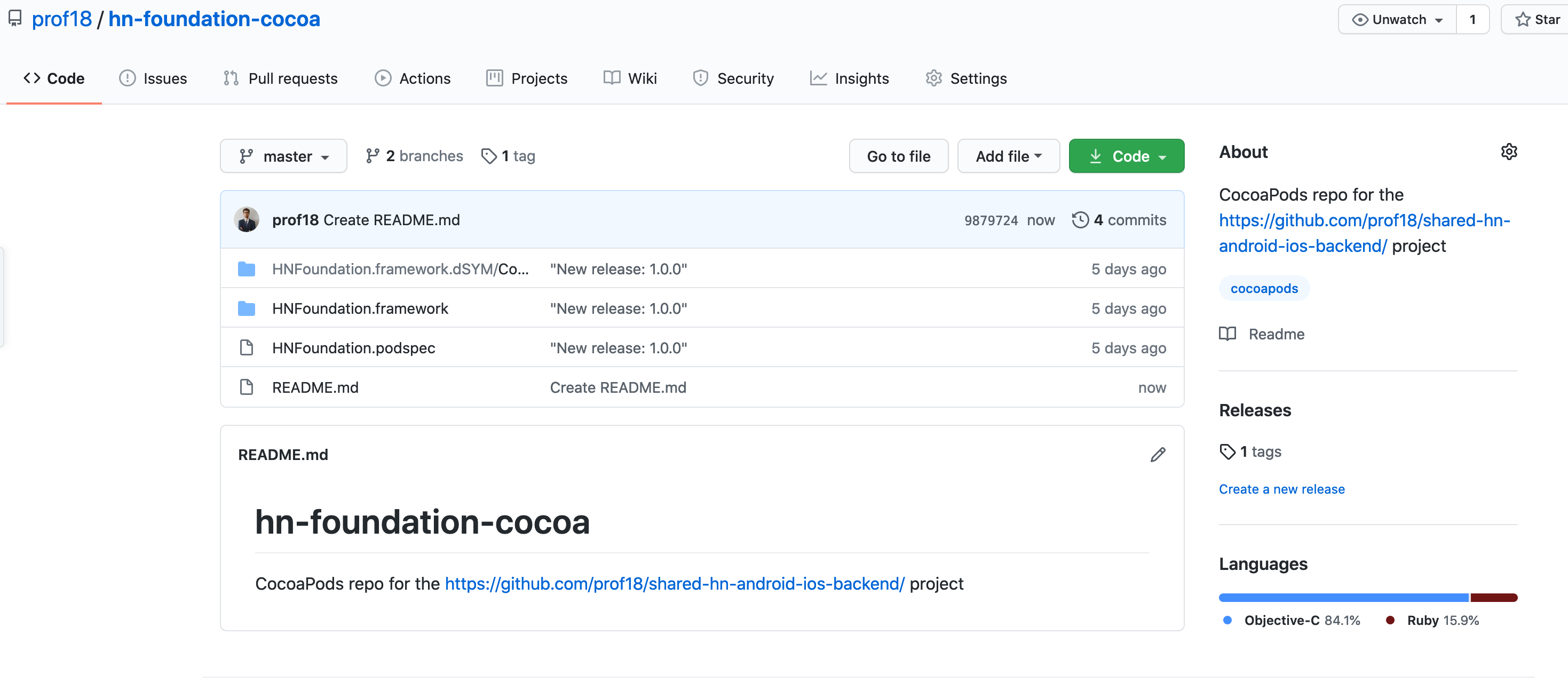Switch to the Pull requests tab
The height and width of the screenshot is (682, 1568).
click(x=280, y=78)
